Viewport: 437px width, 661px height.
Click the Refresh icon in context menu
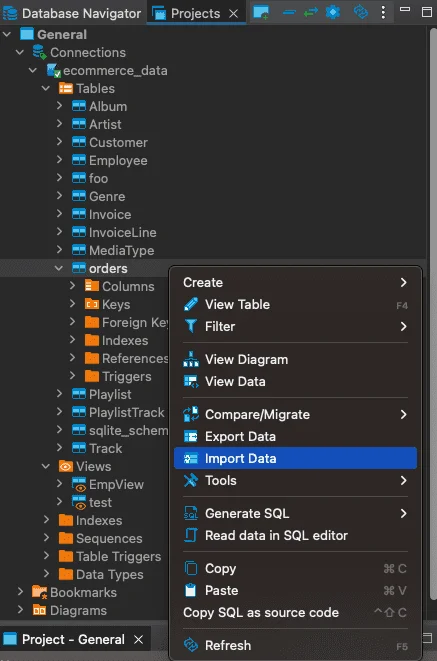191,645
